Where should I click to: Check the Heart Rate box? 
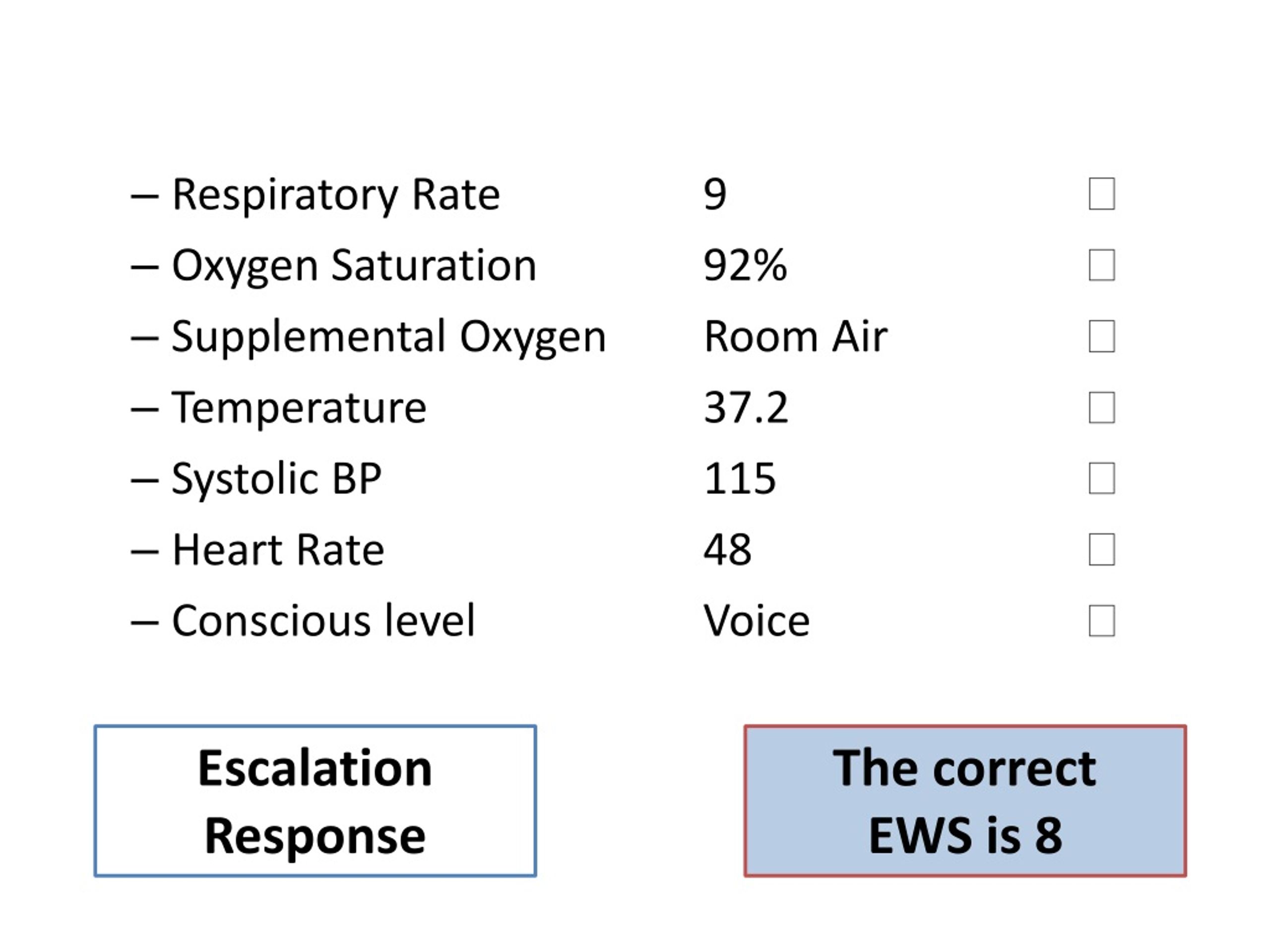click(1102, 550)
